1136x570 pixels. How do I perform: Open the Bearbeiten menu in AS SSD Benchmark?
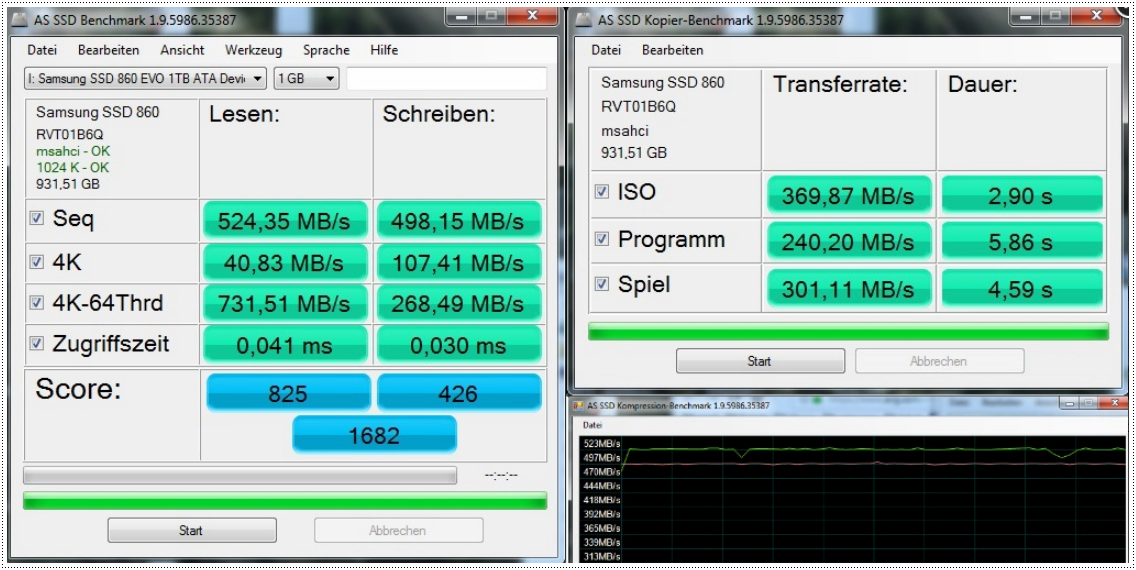(x=109, y=50)
